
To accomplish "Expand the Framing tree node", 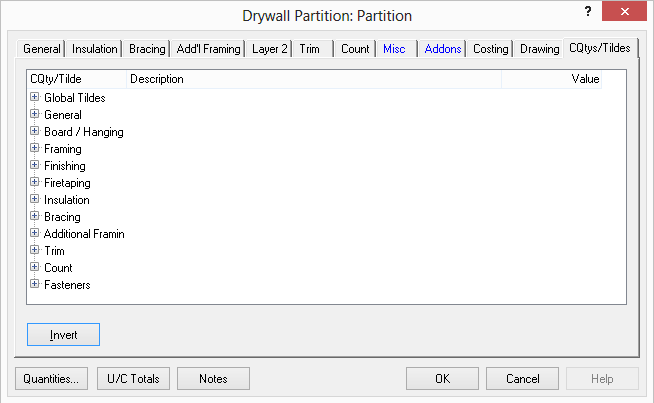I will (x=35, y=149).
